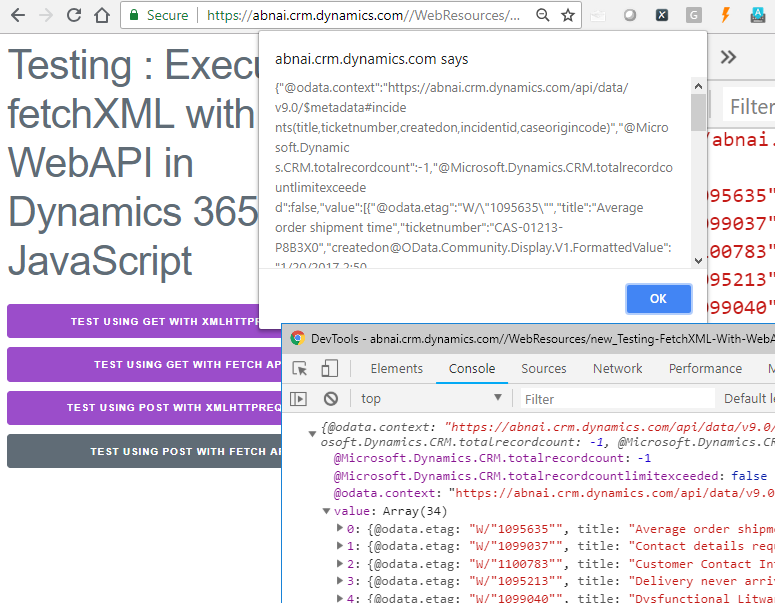Collapse the logged odata root object
This screenshot has height=603, width=775.
click(312, 434)
